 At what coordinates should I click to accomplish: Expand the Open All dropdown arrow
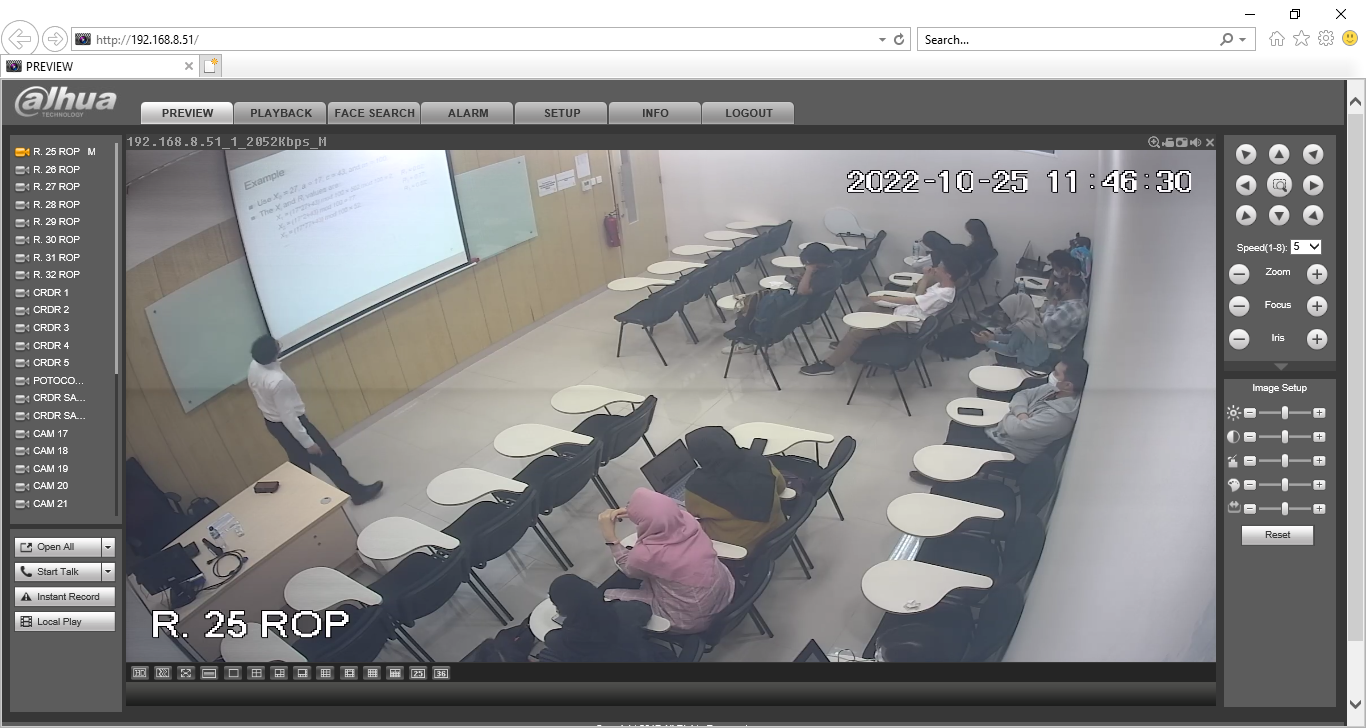[x=108, y=547]
